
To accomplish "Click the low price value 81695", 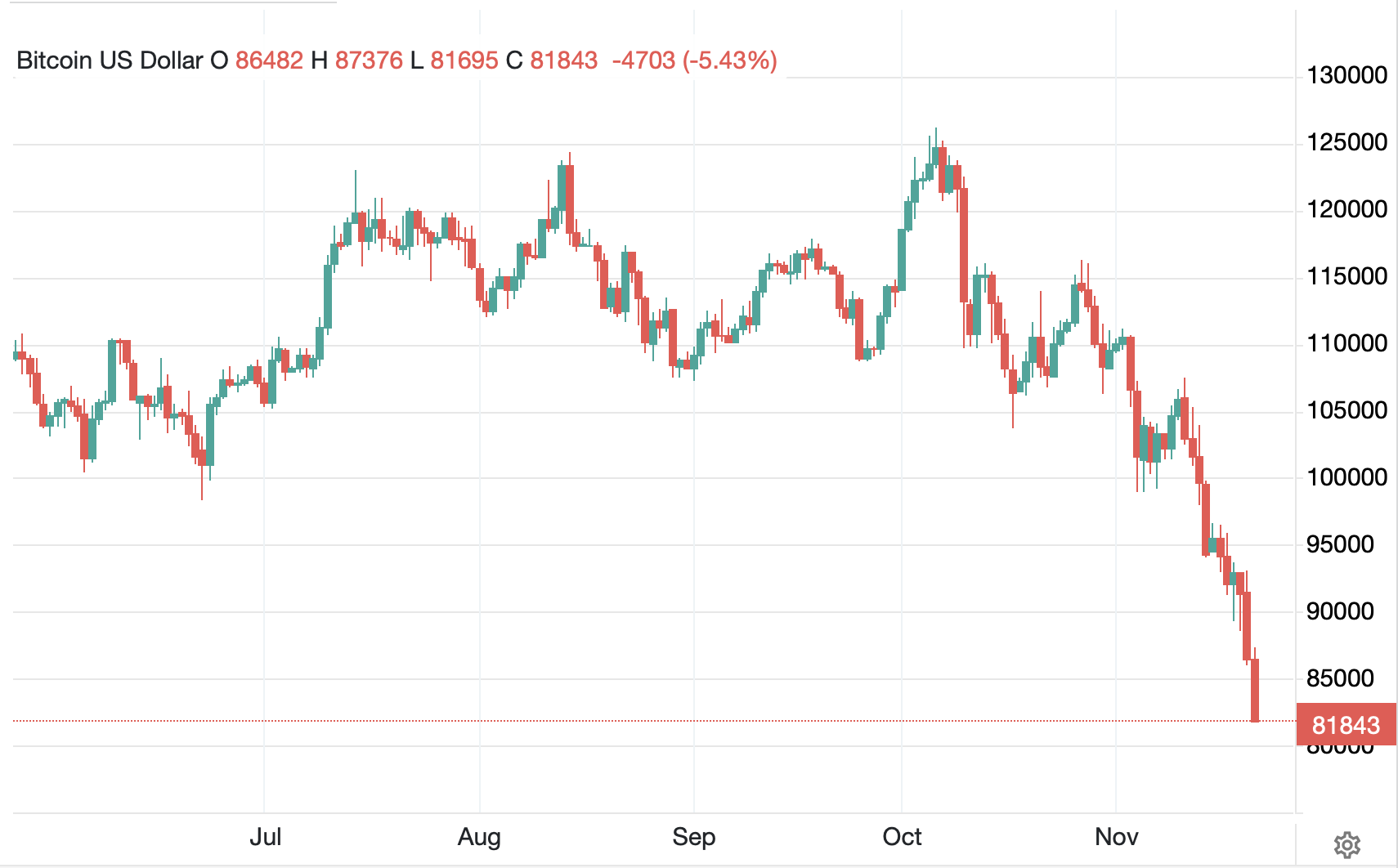I will [x=464, y=60].
